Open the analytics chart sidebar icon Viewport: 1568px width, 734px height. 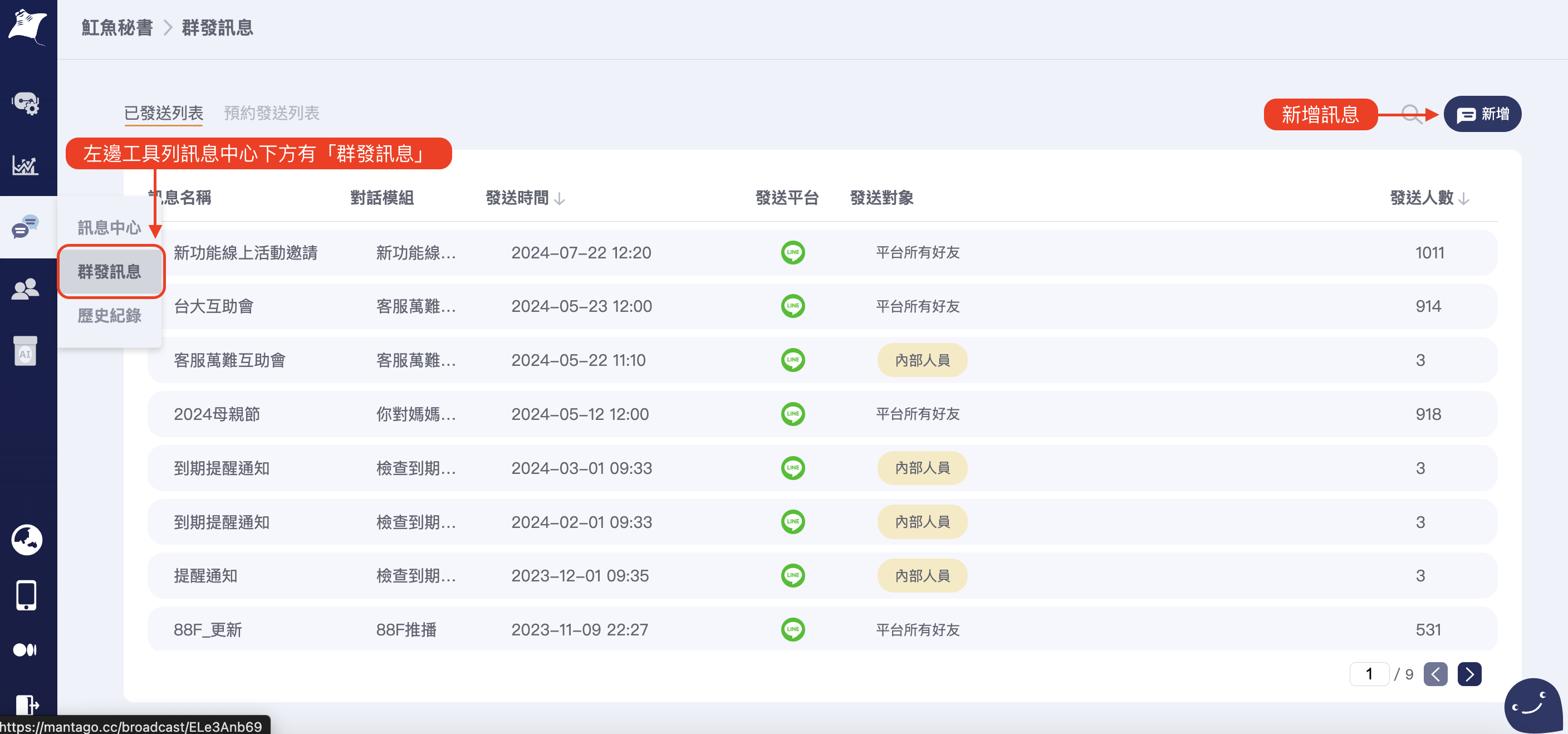point(26,164)
